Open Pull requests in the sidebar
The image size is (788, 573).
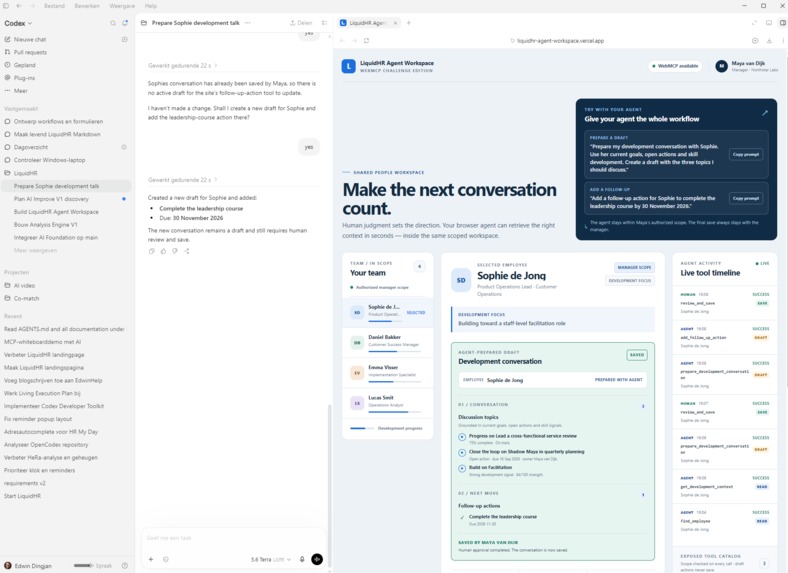click(x=30, y=52)
